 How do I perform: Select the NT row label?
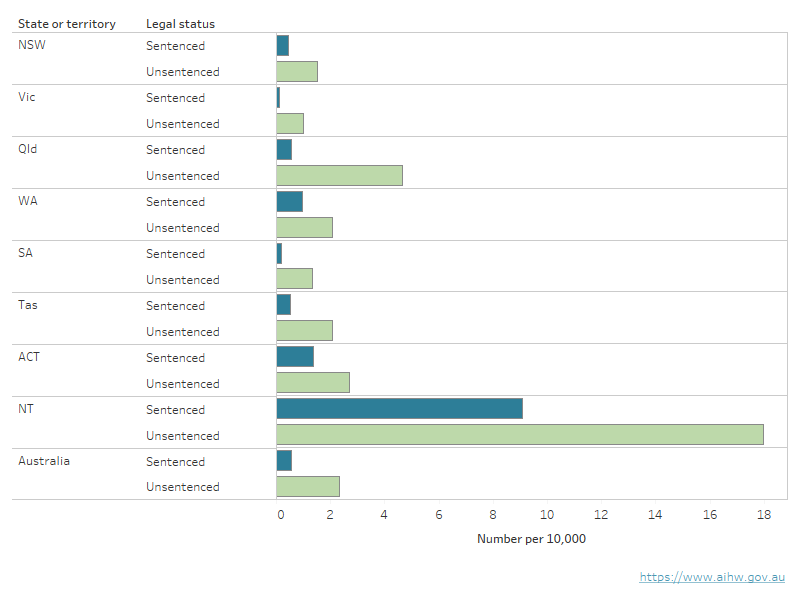[x=27, y=409]
